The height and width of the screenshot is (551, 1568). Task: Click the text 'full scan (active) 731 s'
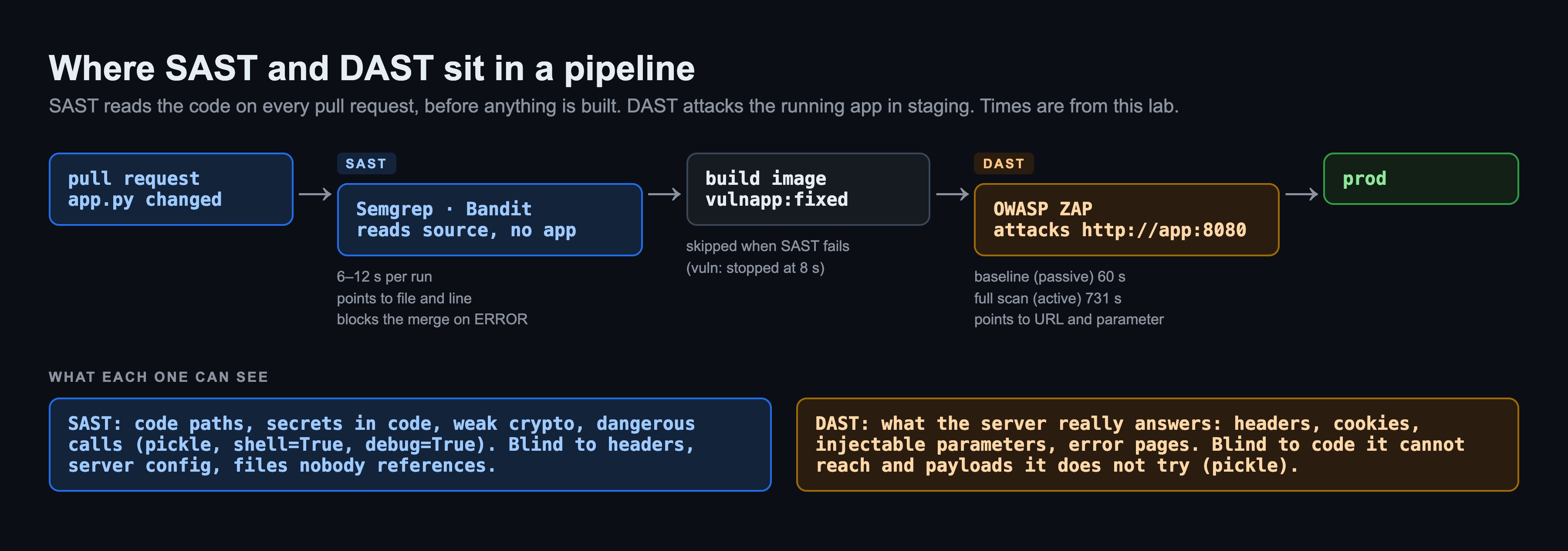1048,298
